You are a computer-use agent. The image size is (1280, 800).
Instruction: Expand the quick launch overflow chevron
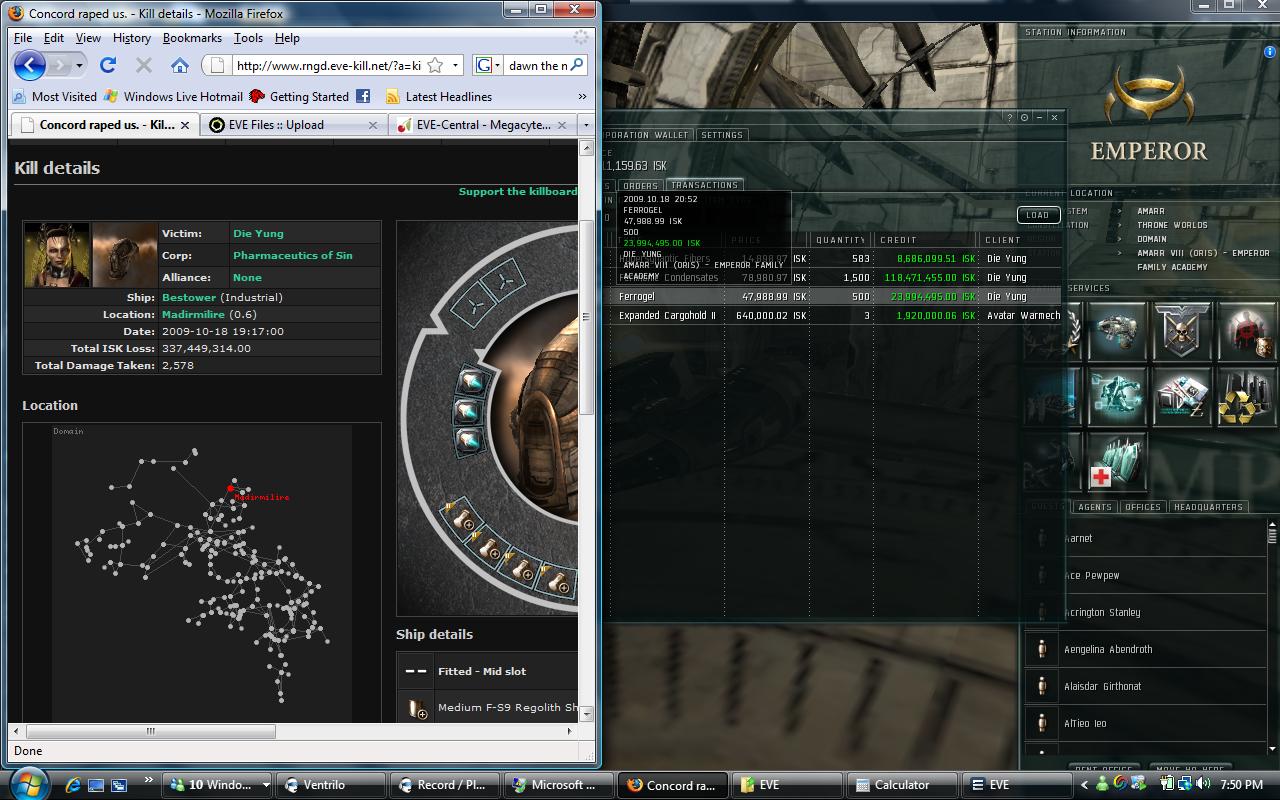[x=149, y=780]
